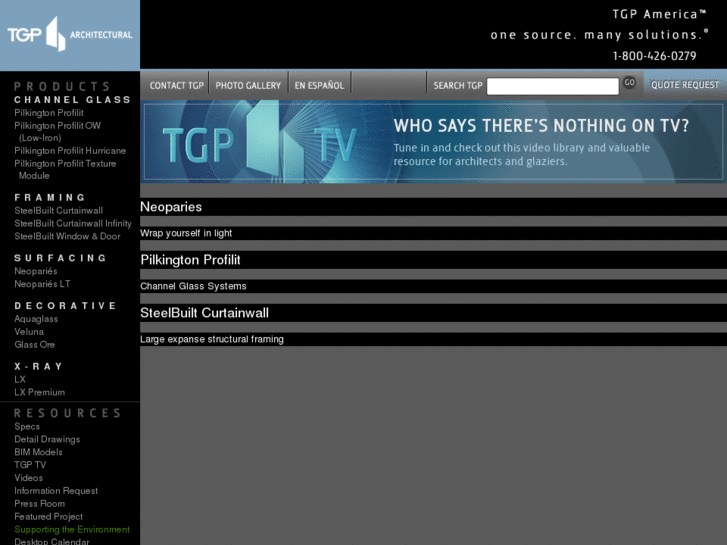Viewport: 727px width, 545px height.
Task: Click the CHANNEL GLASS category heading
Action: pos(72,100)
